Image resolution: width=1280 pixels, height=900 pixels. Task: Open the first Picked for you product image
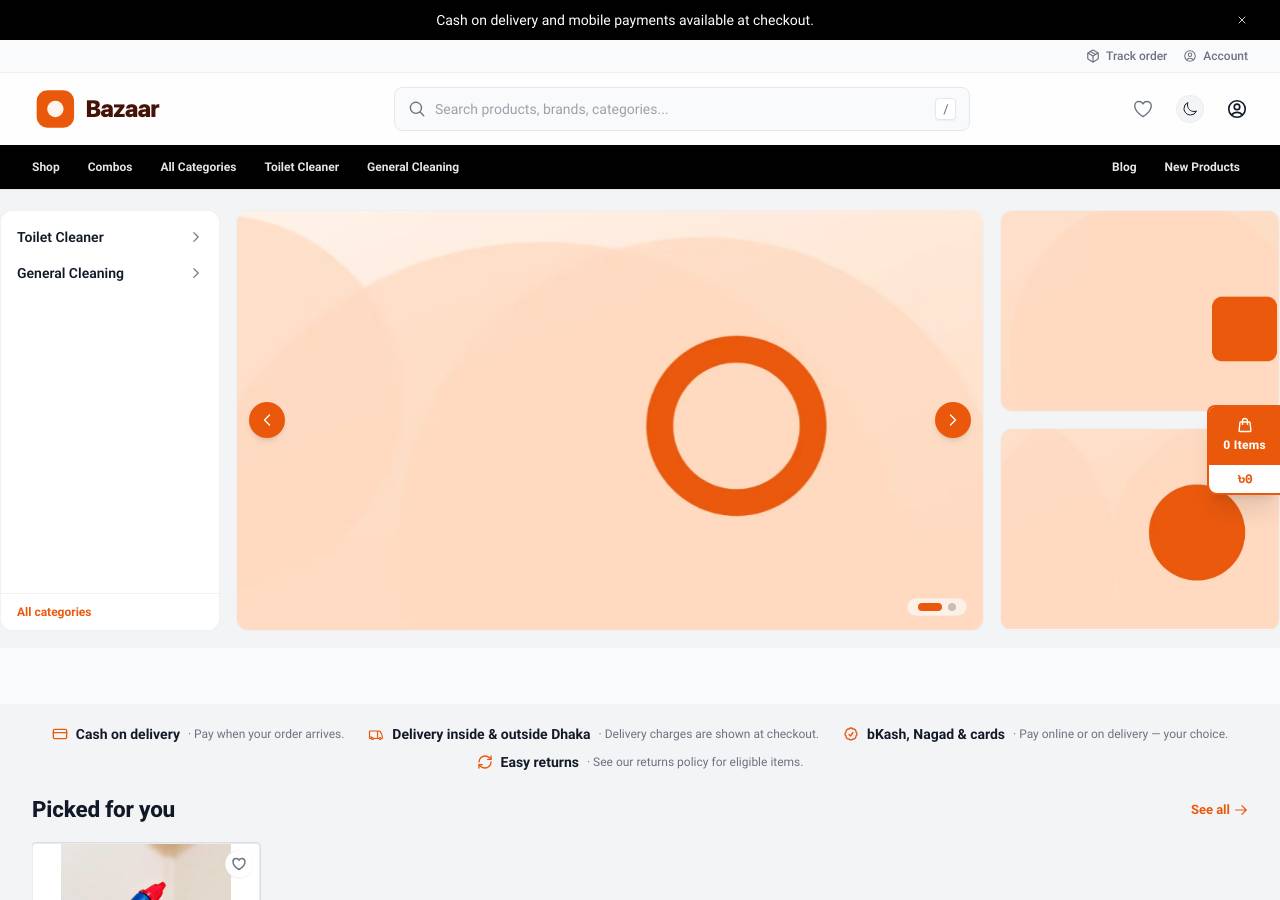point(146,872)
